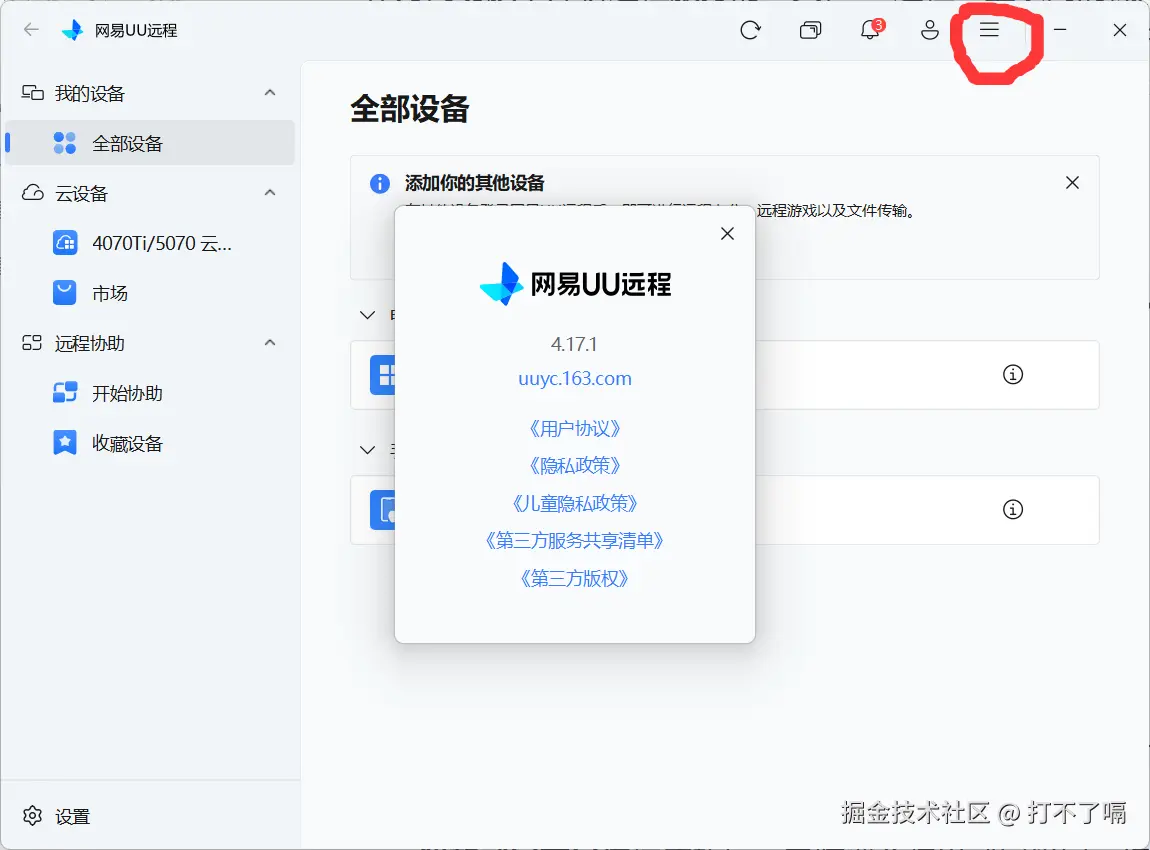Refresh the device list
The height and width of the screenshot is (850, 1150).
[750, 30]
